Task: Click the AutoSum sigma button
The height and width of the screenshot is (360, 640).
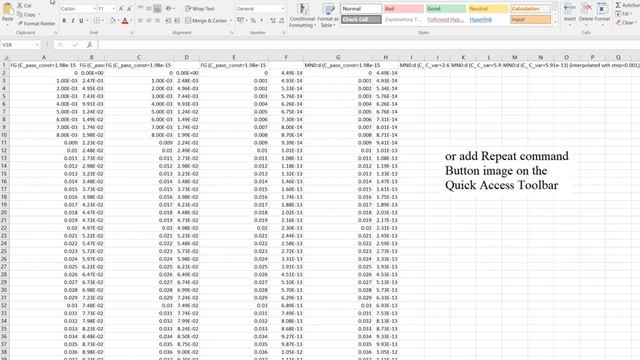Action: tap(627, 5)
